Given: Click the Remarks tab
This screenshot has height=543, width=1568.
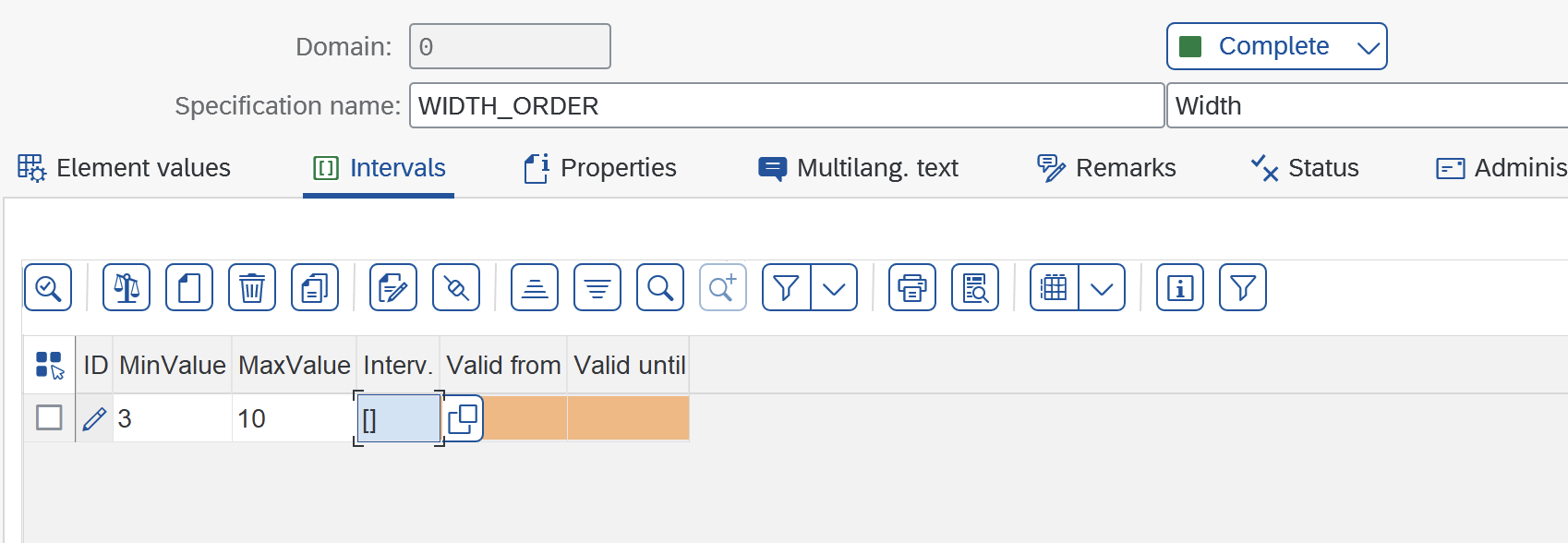Looking at the screenshot, I should coord(1105,168).
